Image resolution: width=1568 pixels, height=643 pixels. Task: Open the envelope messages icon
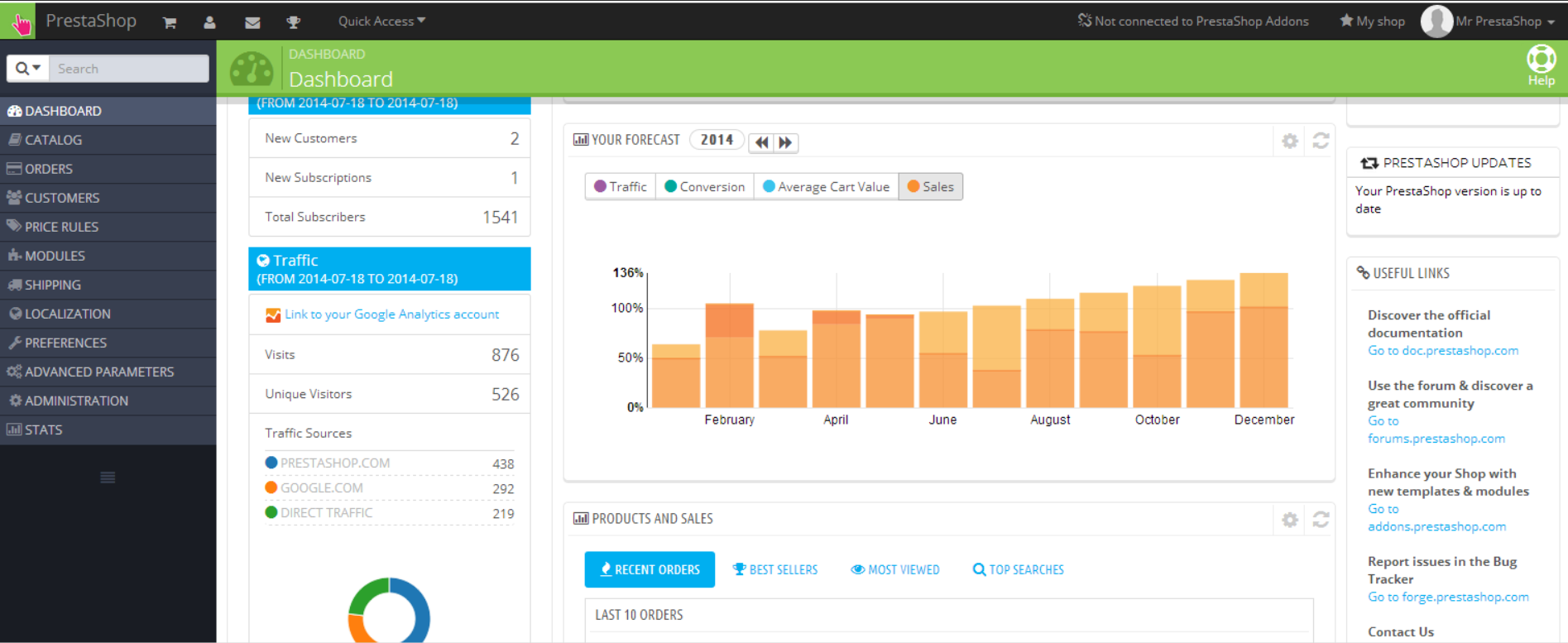[x=252, y=22]
